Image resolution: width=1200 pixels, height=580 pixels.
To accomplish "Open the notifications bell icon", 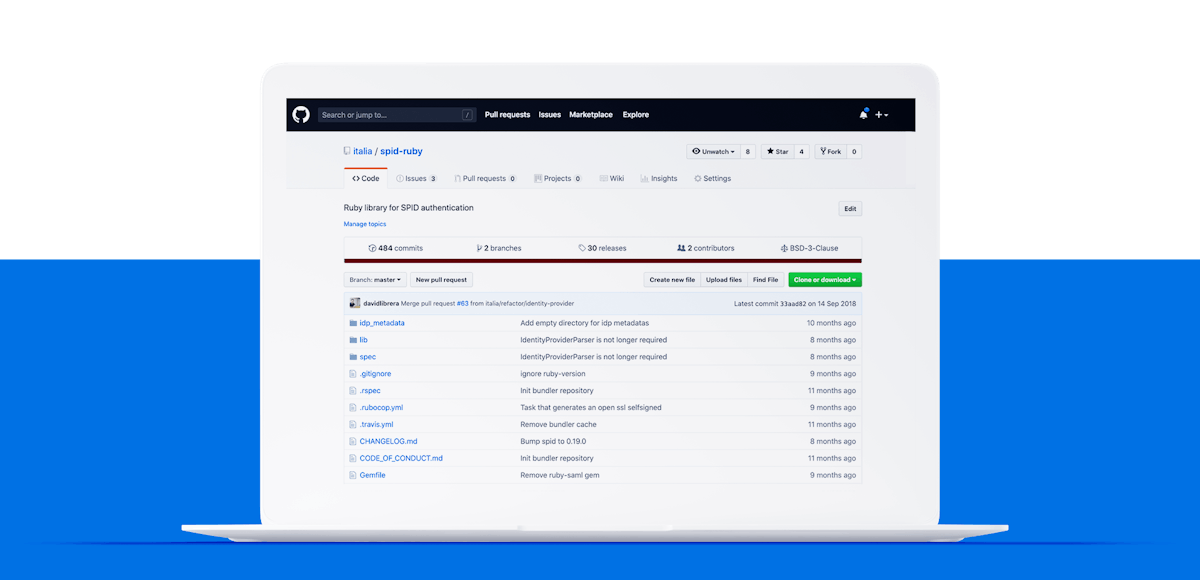I will coord(863,115).
